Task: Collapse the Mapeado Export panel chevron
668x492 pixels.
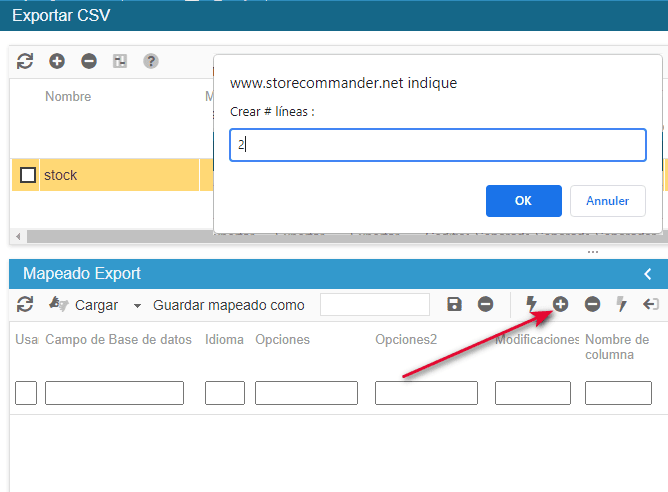Action: click(x=648, y=274)
